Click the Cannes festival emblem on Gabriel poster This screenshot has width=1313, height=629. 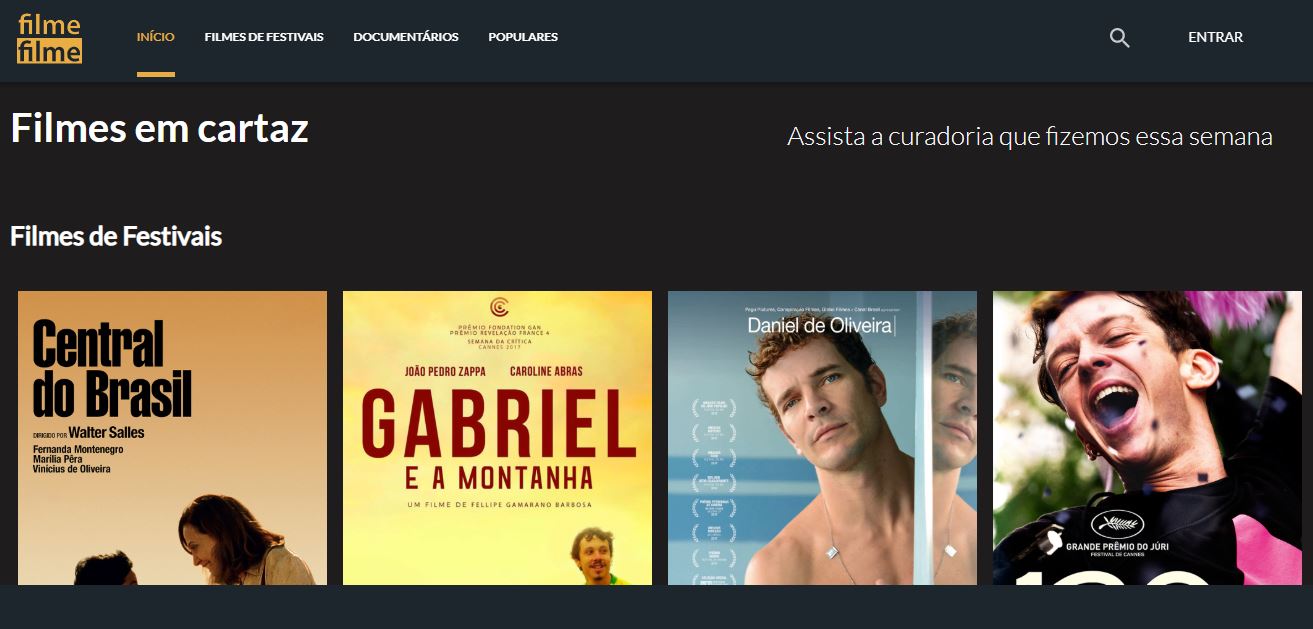[498, 307]
